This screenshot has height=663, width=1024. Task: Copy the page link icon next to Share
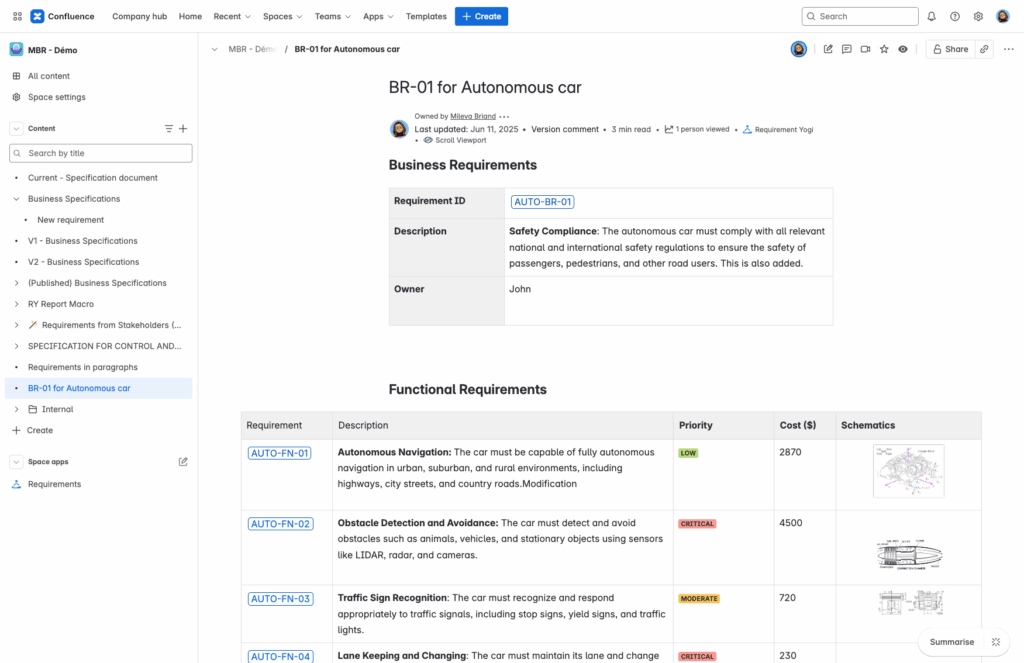point(983,48)
